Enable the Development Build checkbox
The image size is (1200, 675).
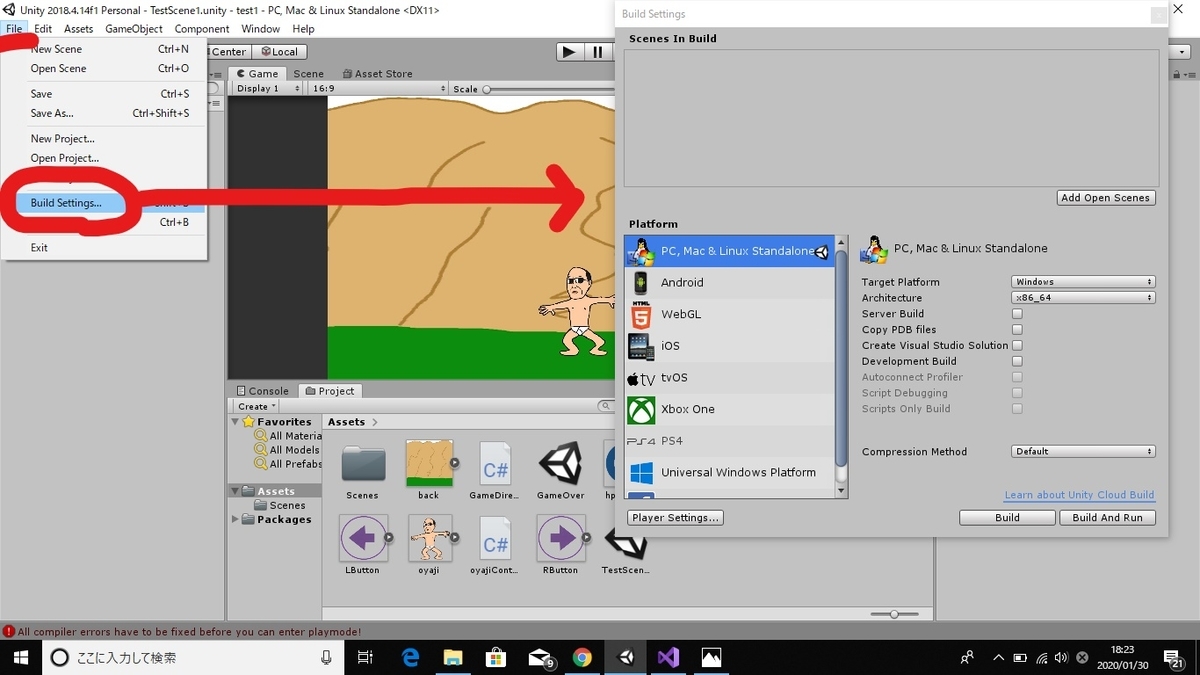(1017, 362)
